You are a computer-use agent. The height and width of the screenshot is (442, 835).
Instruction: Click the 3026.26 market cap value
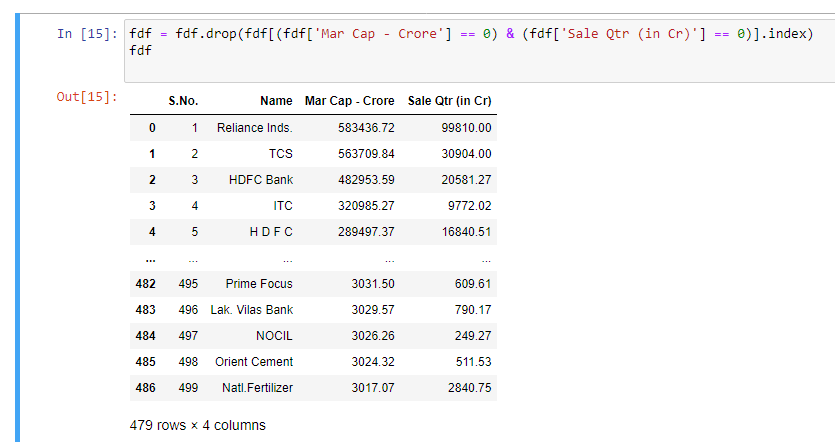tap(373, 336)
